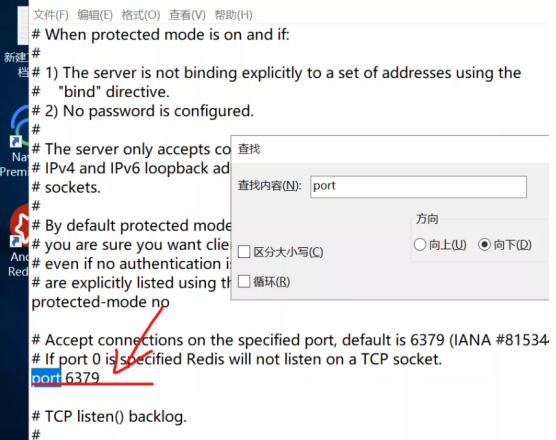Focus the 查找内容 search text field

tap(418, 186)
